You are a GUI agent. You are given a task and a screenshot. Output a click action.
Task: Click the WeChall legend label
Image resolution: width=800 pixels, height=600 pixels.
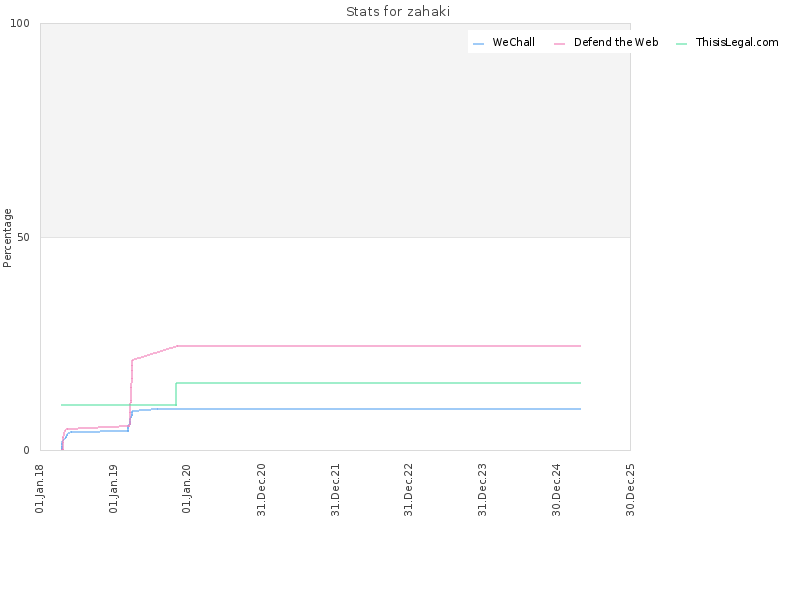(x=513, y=42)
